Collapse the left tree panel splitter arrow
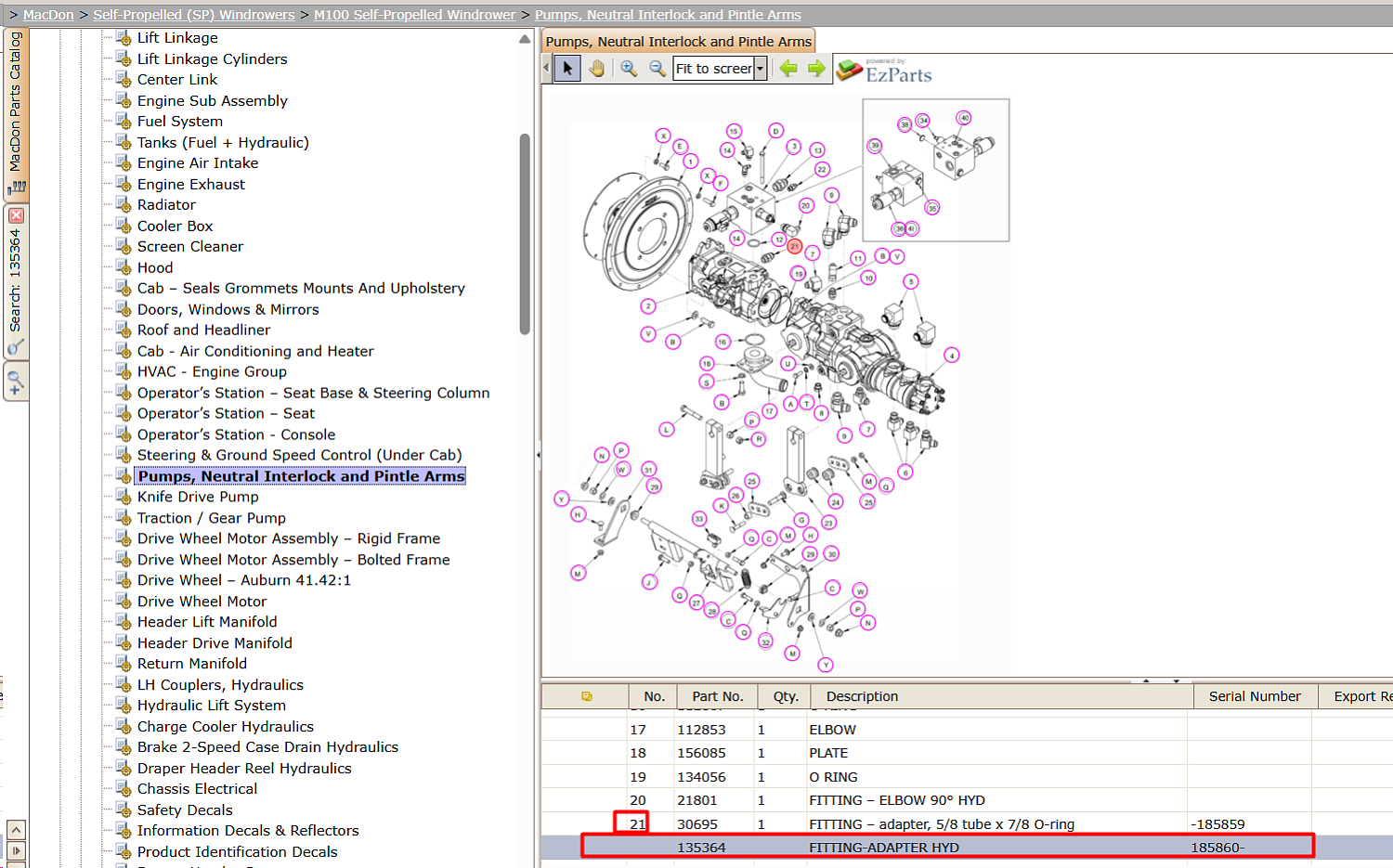 pyautogui.click(x=538, y=455)
